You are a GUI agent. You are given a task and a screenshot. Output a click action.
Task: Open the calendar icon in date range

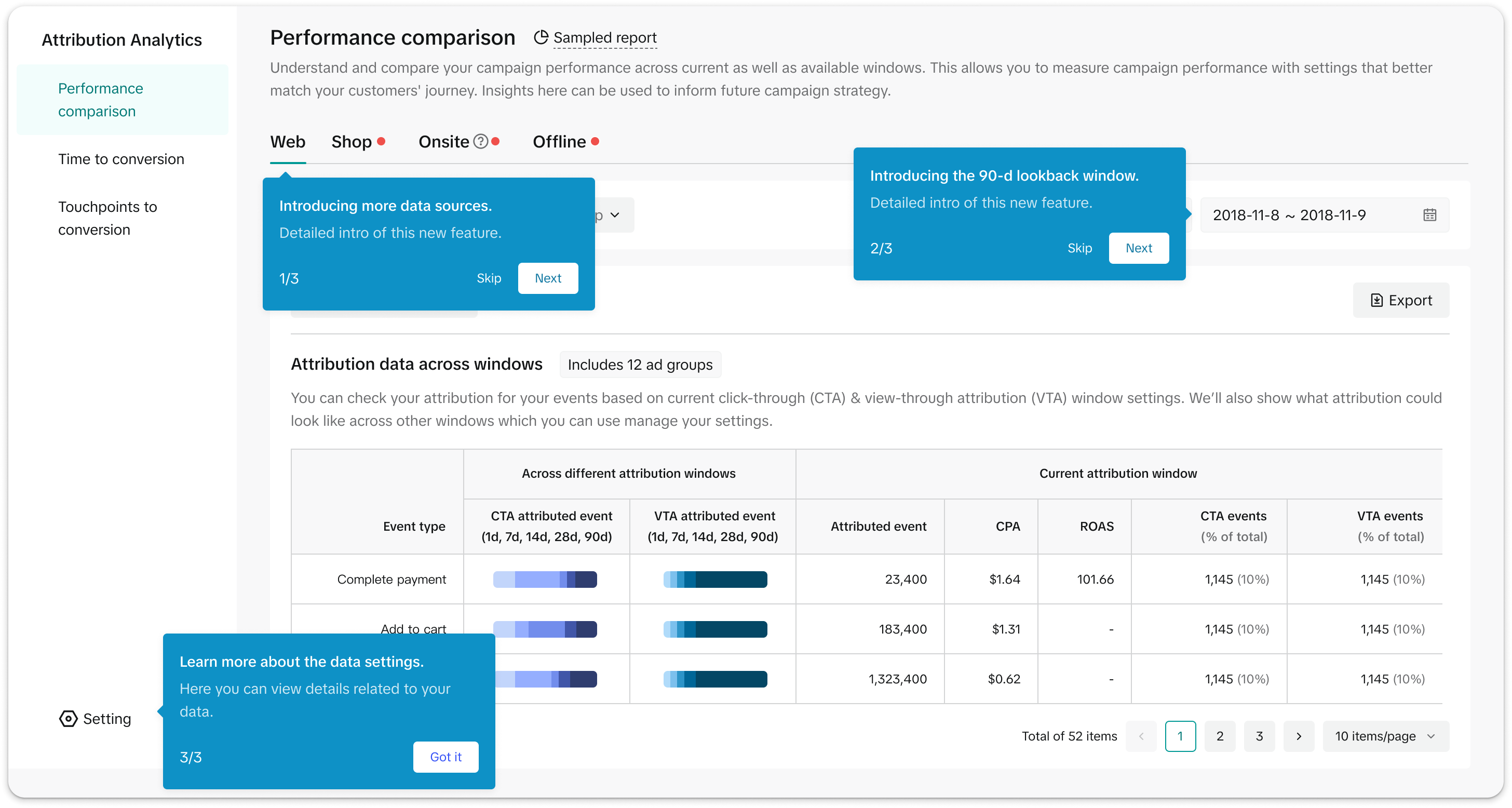coord(1429,215)
